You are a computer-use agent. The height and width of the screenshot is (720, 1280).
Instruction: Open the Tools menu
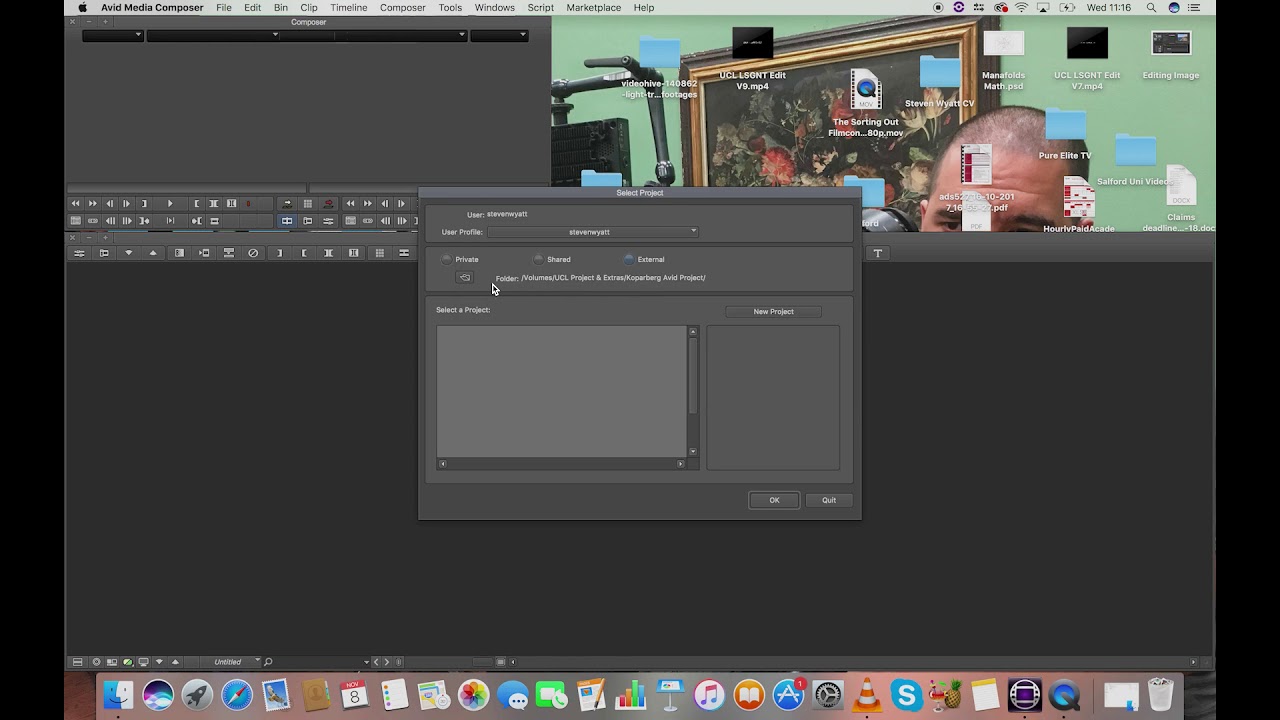[x=450, y=8]
